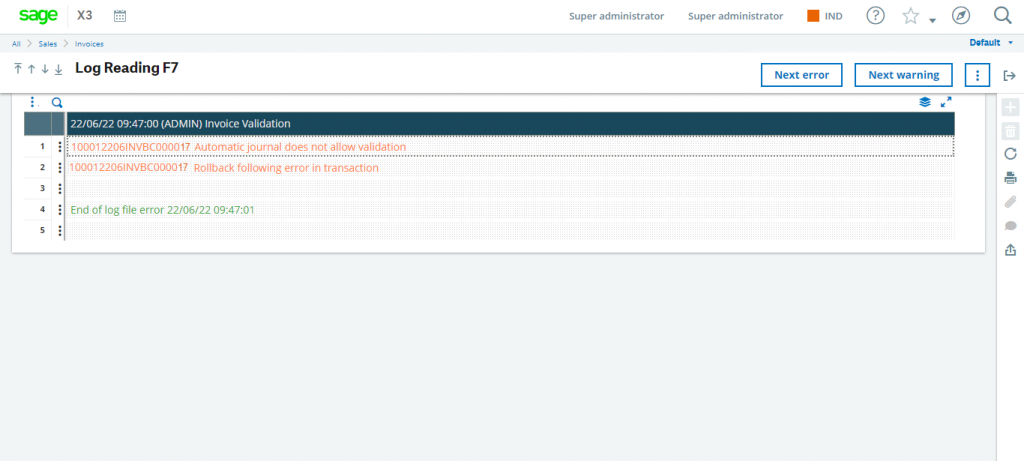Jump to last record arrow

pos(58,69)
